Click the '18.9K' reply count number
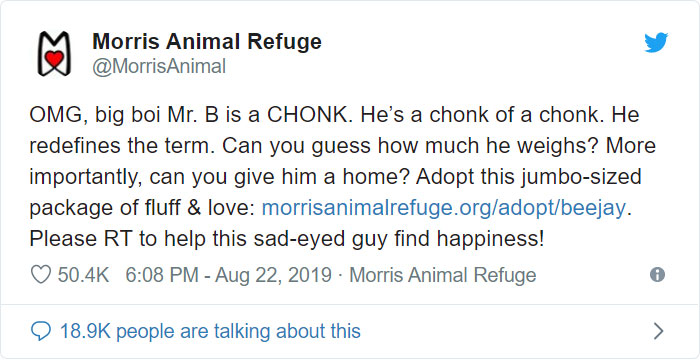The height and width of the screenshot is (360, 700). pyautogui.click(x=84, y=332)
